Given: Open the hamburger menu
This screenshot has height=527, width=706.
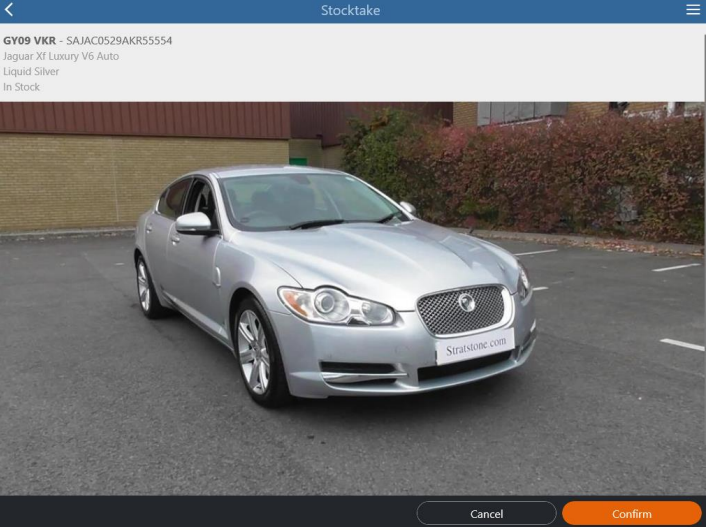Looking at the screenshot, I should pos(693,10).
